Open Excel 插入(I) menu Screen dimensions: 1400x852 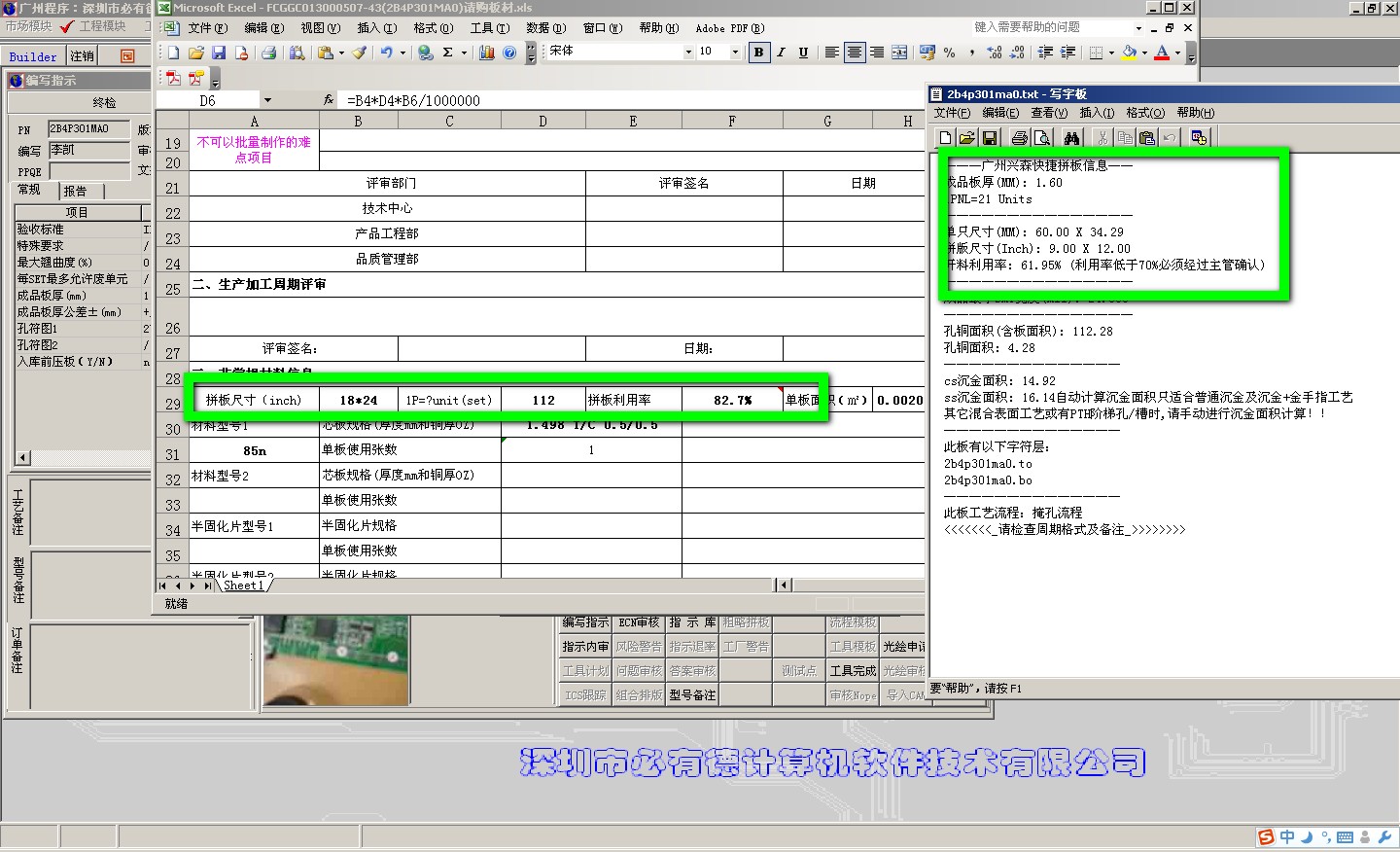(x=376, y=28)
